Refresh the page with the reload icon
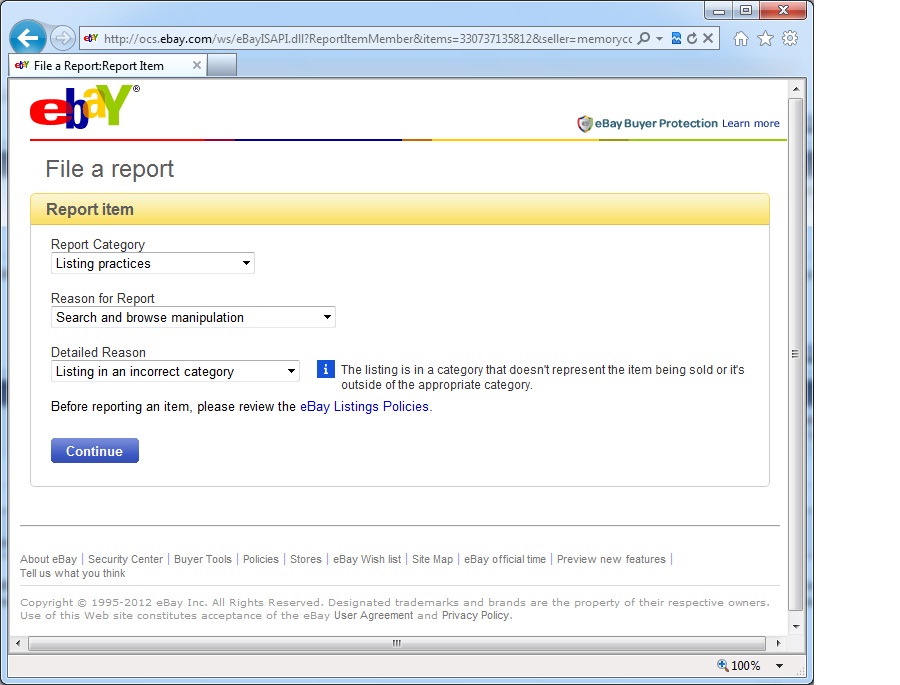Screen dimensions: 900x685 click(692, 38)
